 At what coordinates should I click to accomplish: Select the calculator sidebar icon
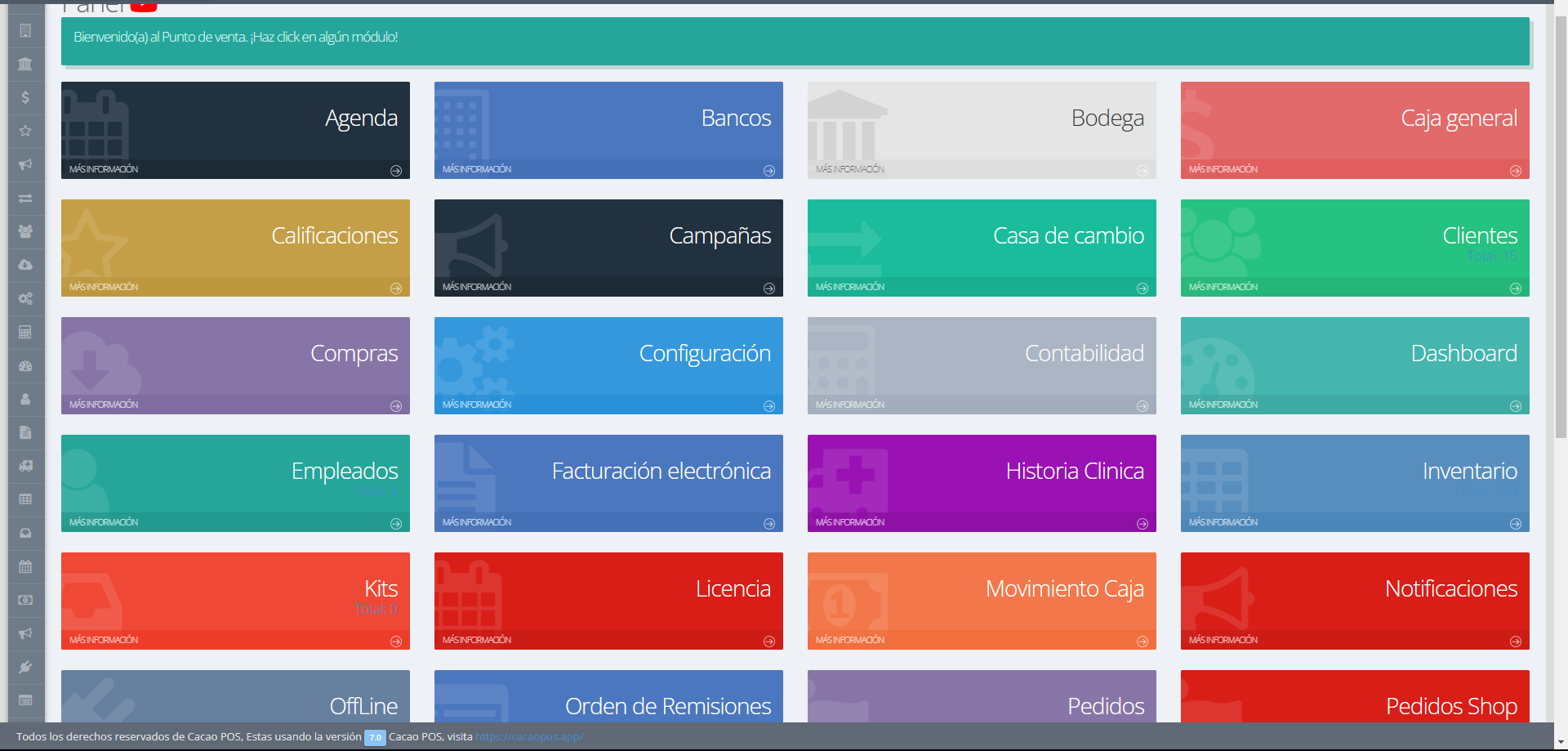(x=25, y=332)
